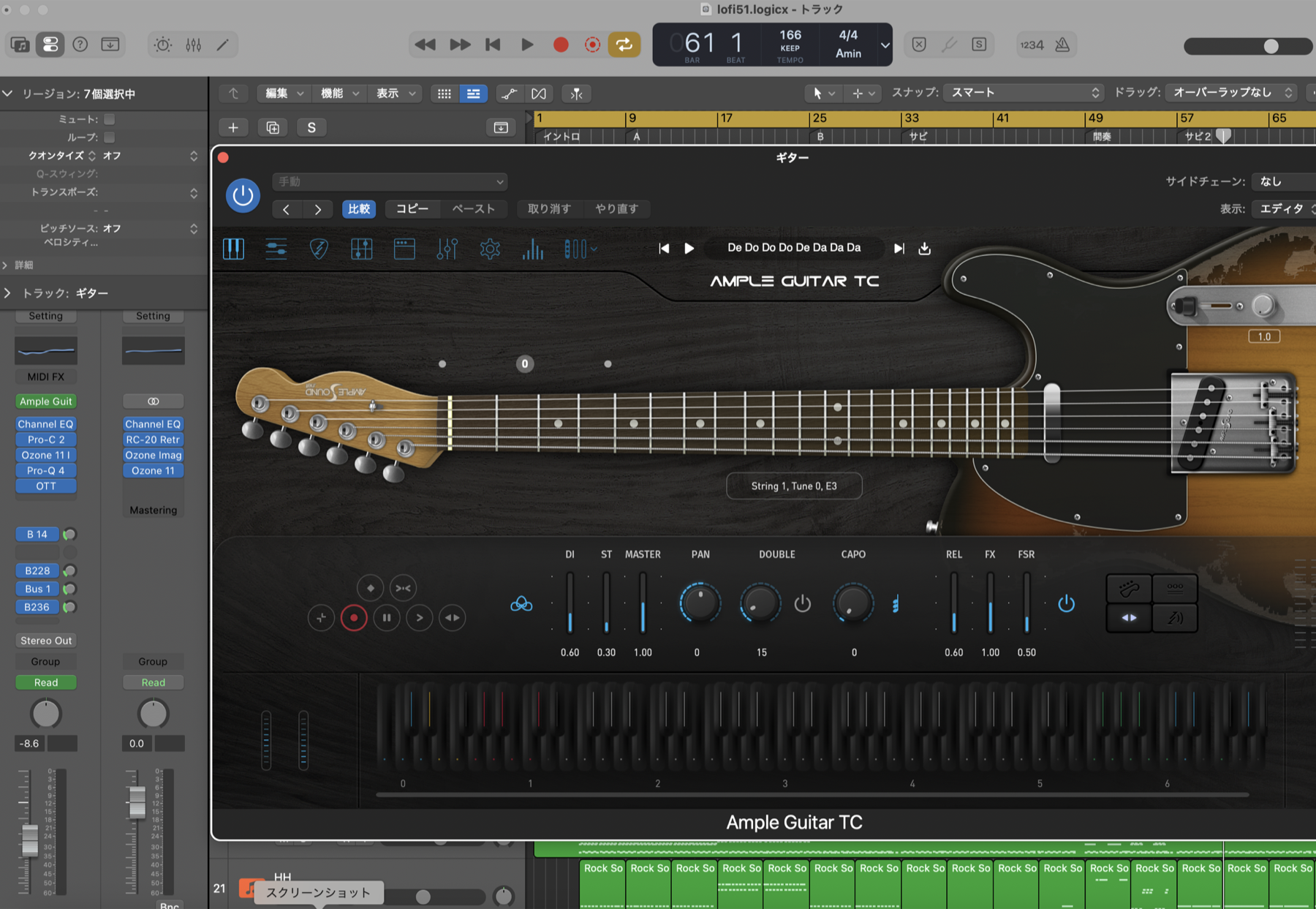Viewport: 1316px width, 909px height.
Task: Click the add track plus button
Action: coord(233,127)
